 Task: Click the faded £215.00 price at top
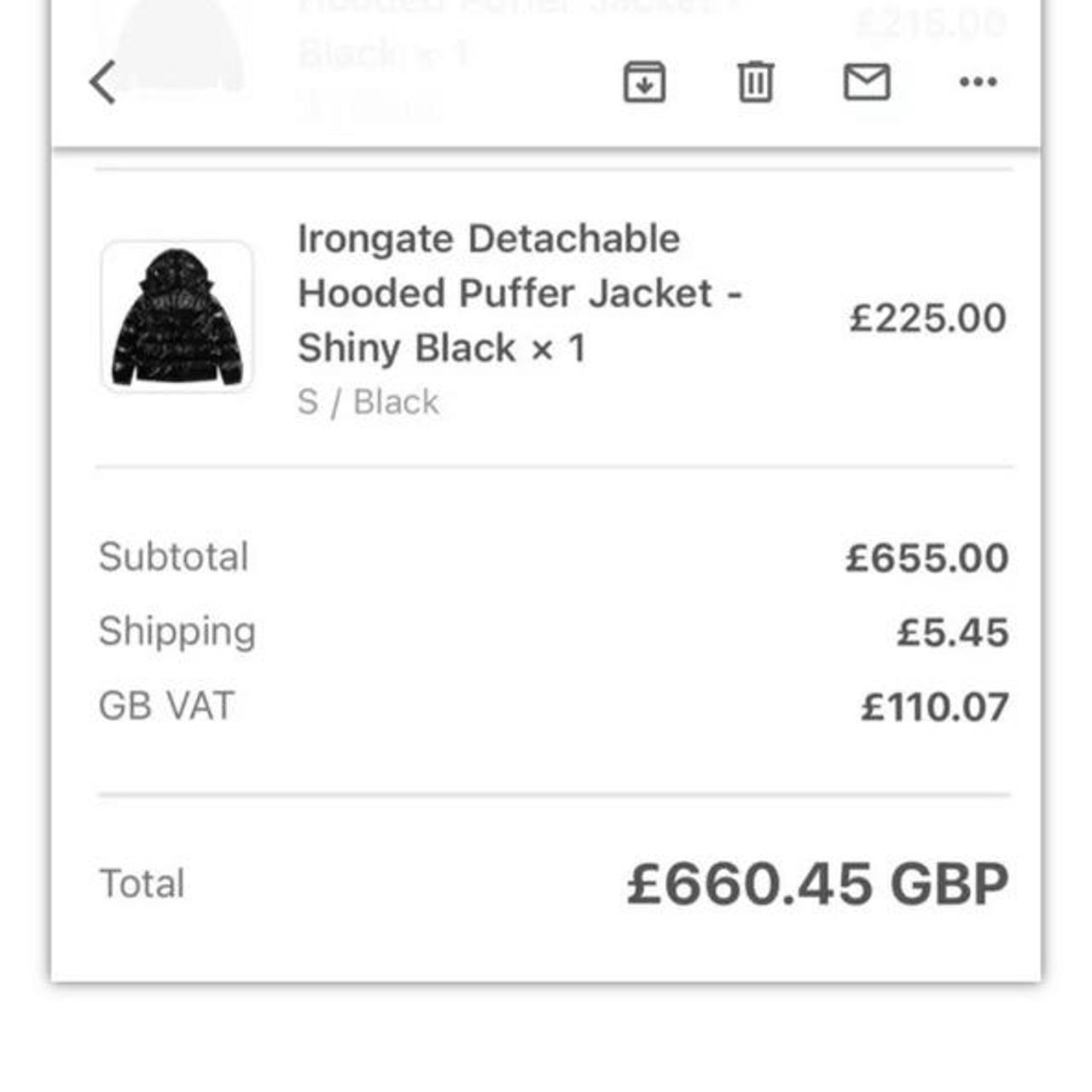[x=930, y=22]
